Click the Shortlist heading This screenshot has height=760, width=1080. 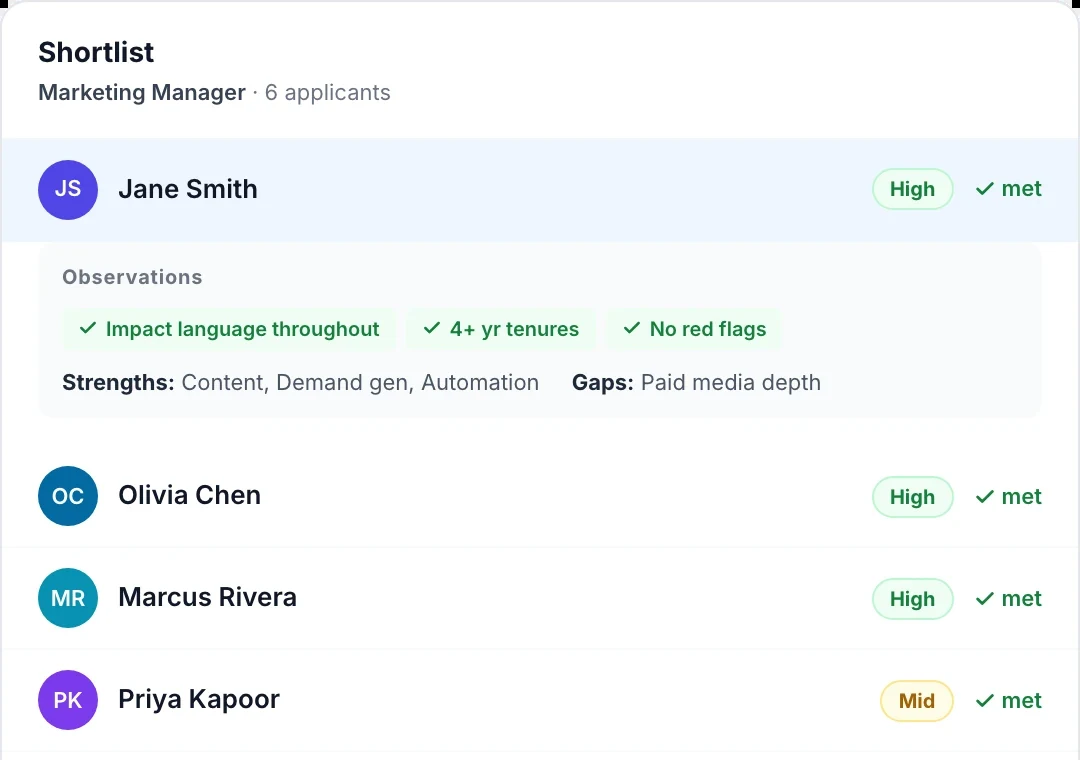click(96, 52)
